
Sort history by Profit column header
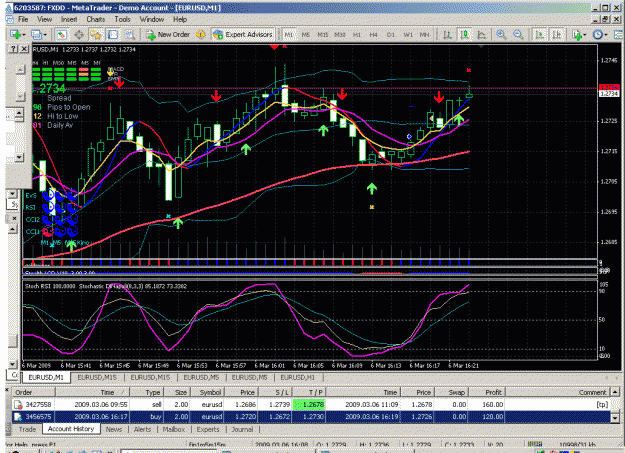[x=487, y=392]
